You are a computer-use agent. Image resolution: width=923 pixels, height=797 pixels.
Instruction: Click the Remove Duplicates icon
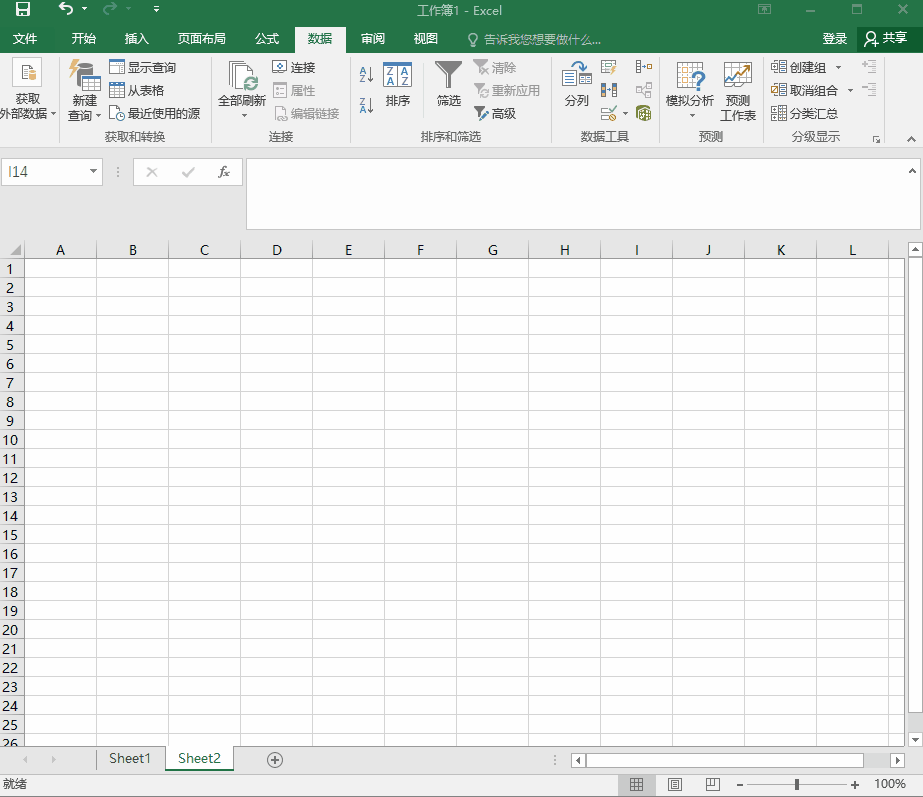609,90
